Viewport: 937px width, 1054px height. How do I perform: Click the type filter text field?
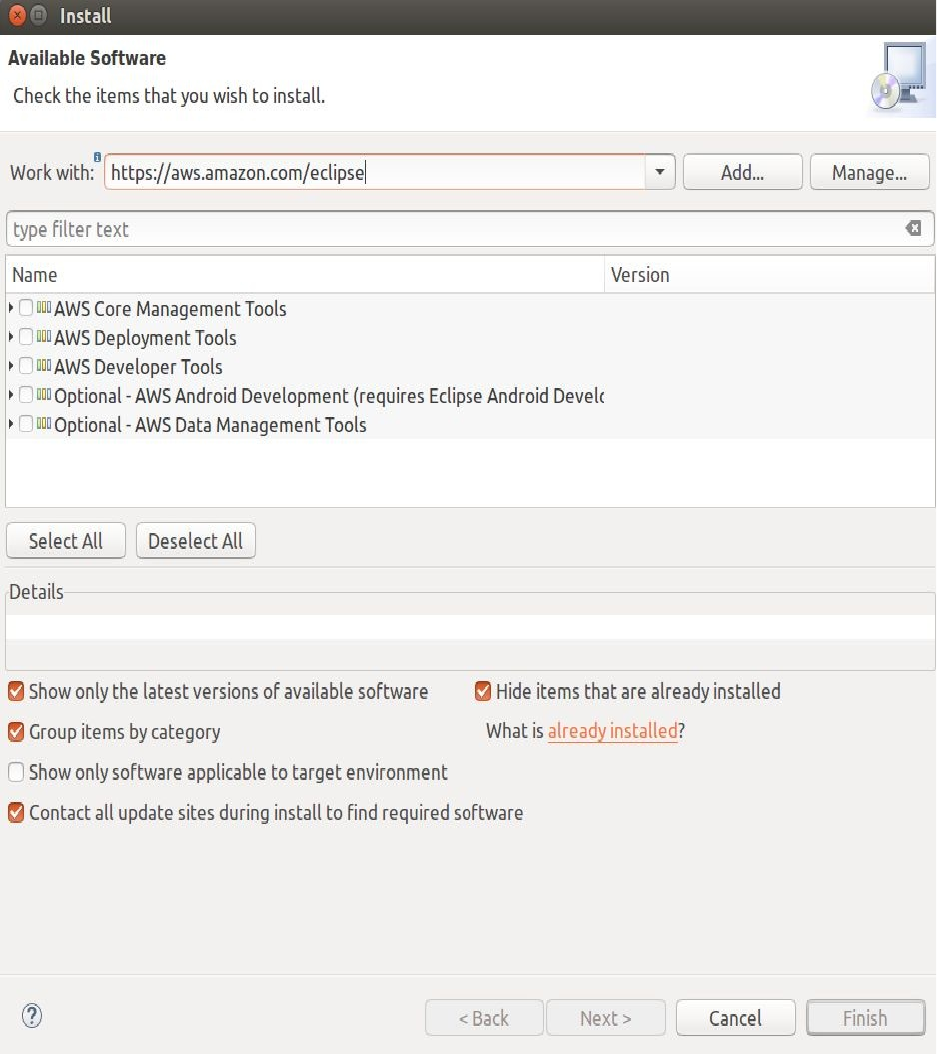tap(470, 229)
